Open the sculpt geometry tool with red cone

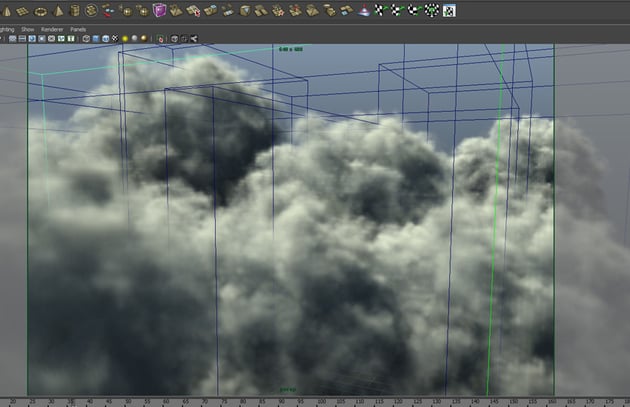[x=363, y=10]
